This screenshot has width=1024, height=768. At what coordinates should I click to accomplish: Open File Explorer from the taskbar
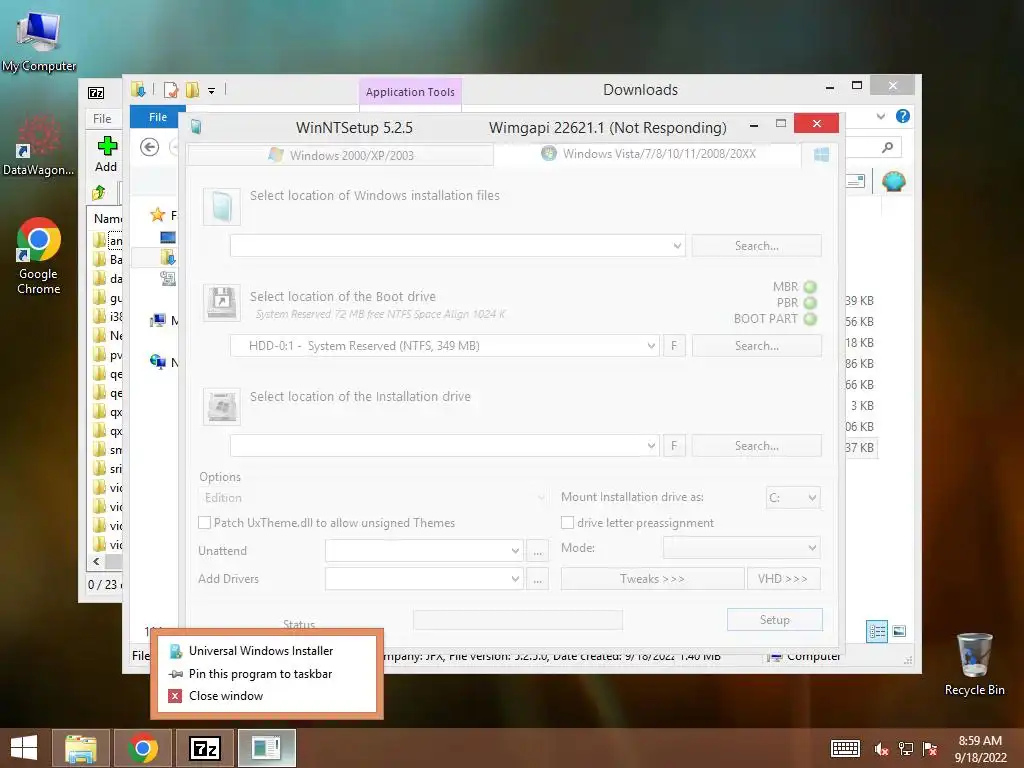click(80, 748)
